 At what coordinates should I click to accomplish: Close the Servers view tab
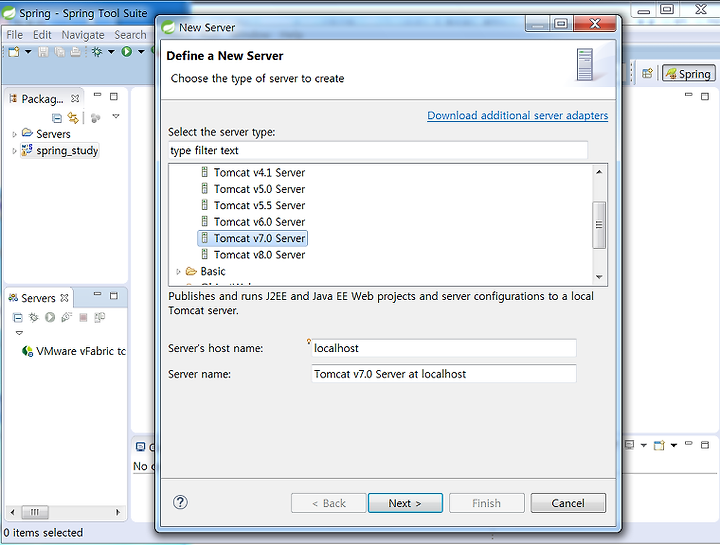(x=64, y=298)
